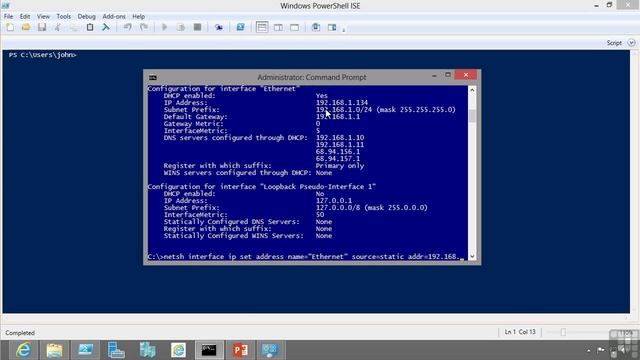Open Action Center flag icon
640x360 pixels.
(x=601, y=350)
